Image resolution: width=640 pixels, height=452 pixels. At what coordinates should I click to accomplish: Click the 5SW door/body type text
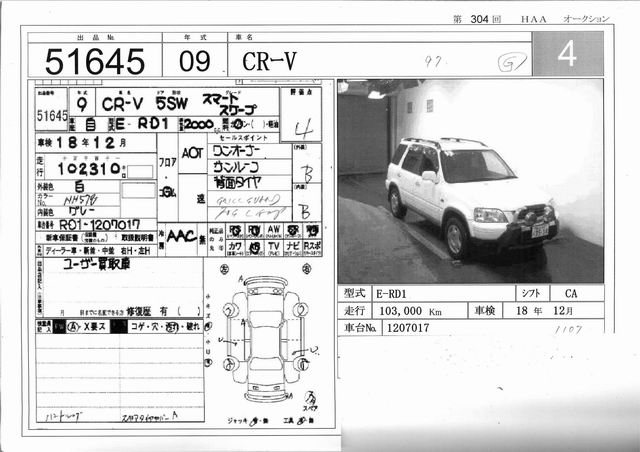coord(171,103)
